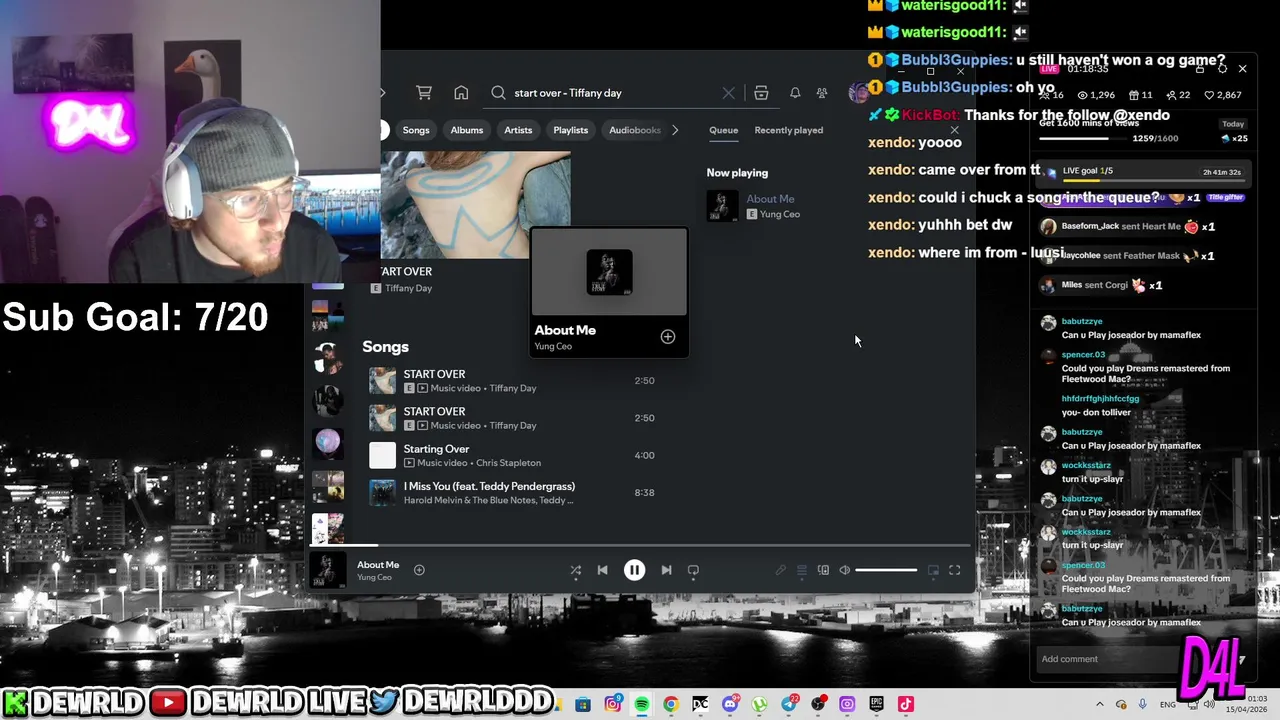Open the lyrics microphone icon
This screenshot has width=1280, height=720.
[780, 570]
